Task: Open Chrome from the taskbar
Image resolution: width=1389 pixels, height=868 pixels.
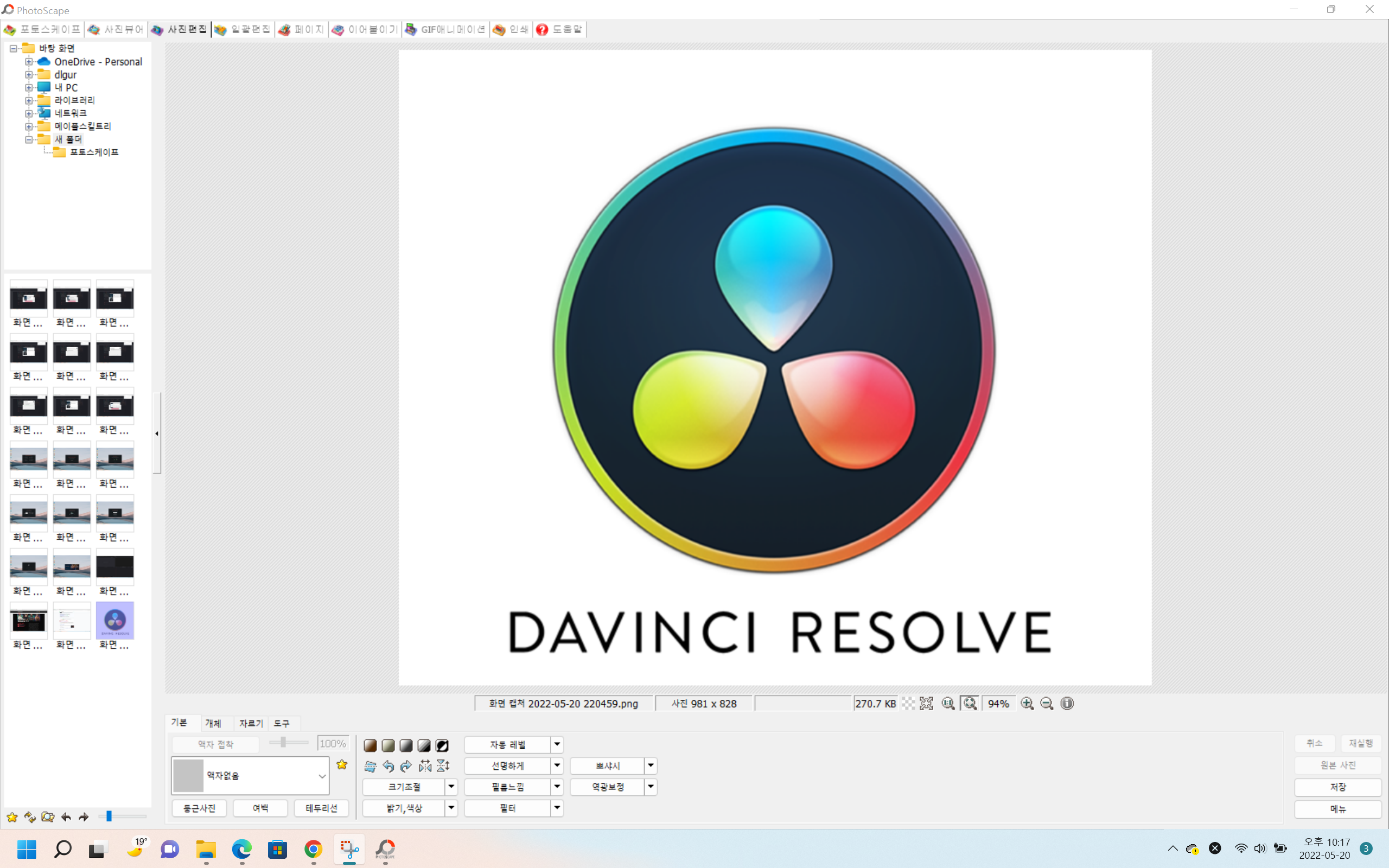Action: click(314, 848)
